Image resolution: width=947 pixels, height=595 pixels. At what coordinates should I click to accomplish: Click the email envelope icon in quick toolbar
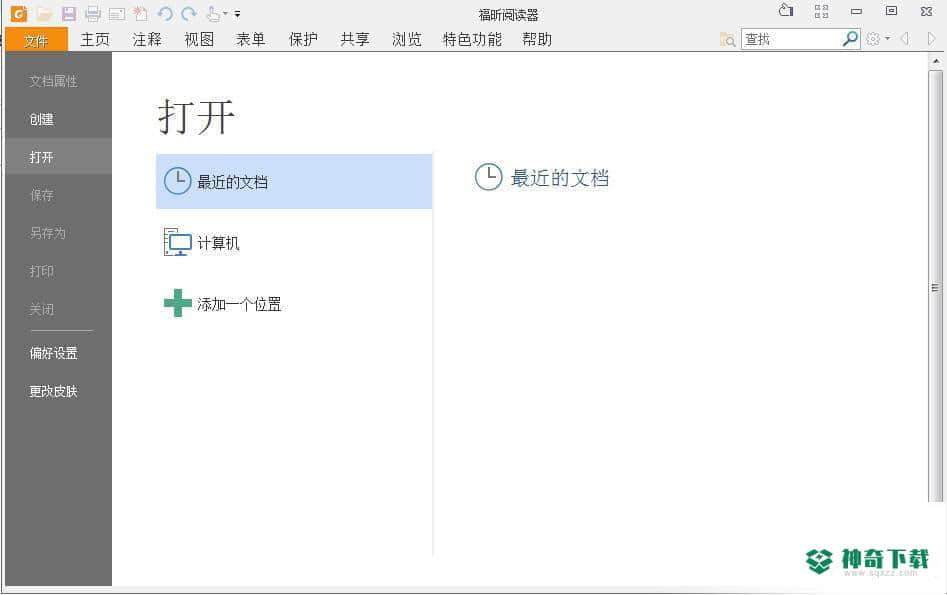pyautogui.click(x=117, y=14)
